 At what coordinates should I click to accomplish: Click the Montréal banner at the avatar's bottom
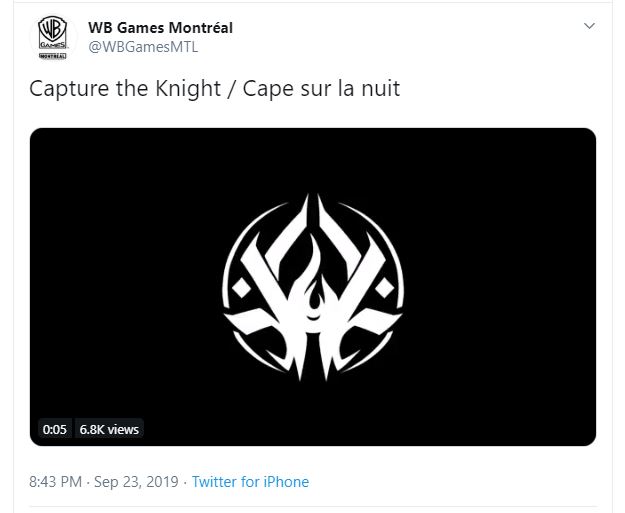53,57
